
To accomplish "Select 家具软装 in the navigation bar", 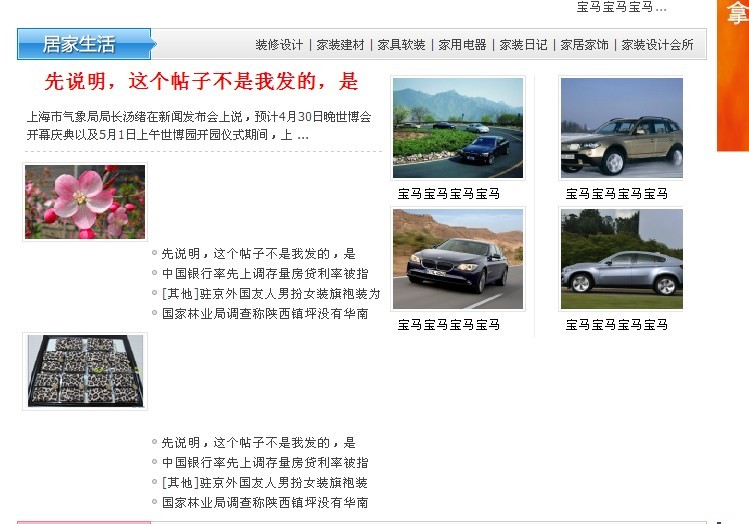I will (401, 45).
